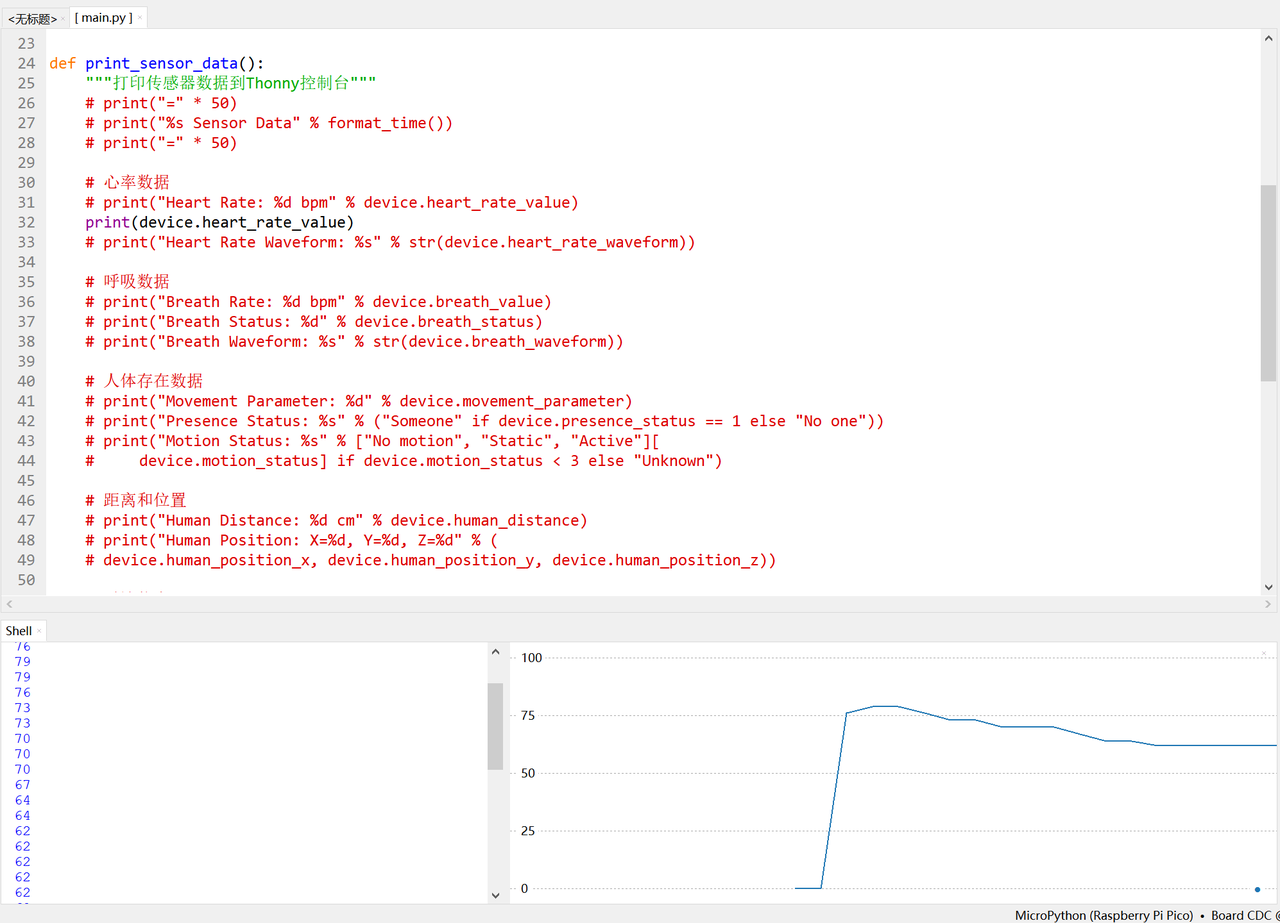Click the editor scrollbar down arrow
This screenshot has width=1280, height=923.
(x=1268, y=587)
